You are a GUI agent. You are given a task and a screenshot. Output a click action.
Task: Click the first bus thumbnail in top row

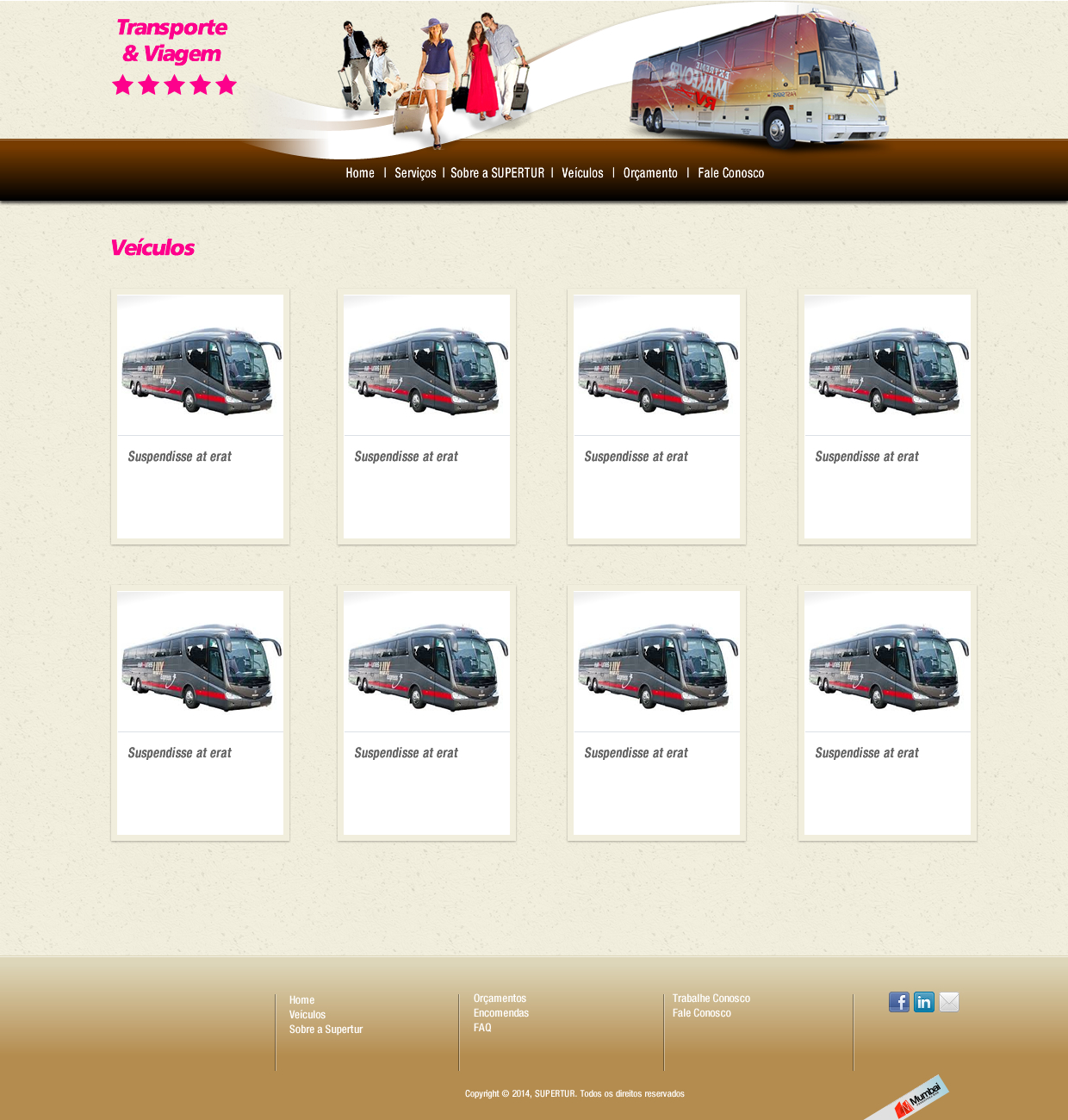click(x=200, y=368)
